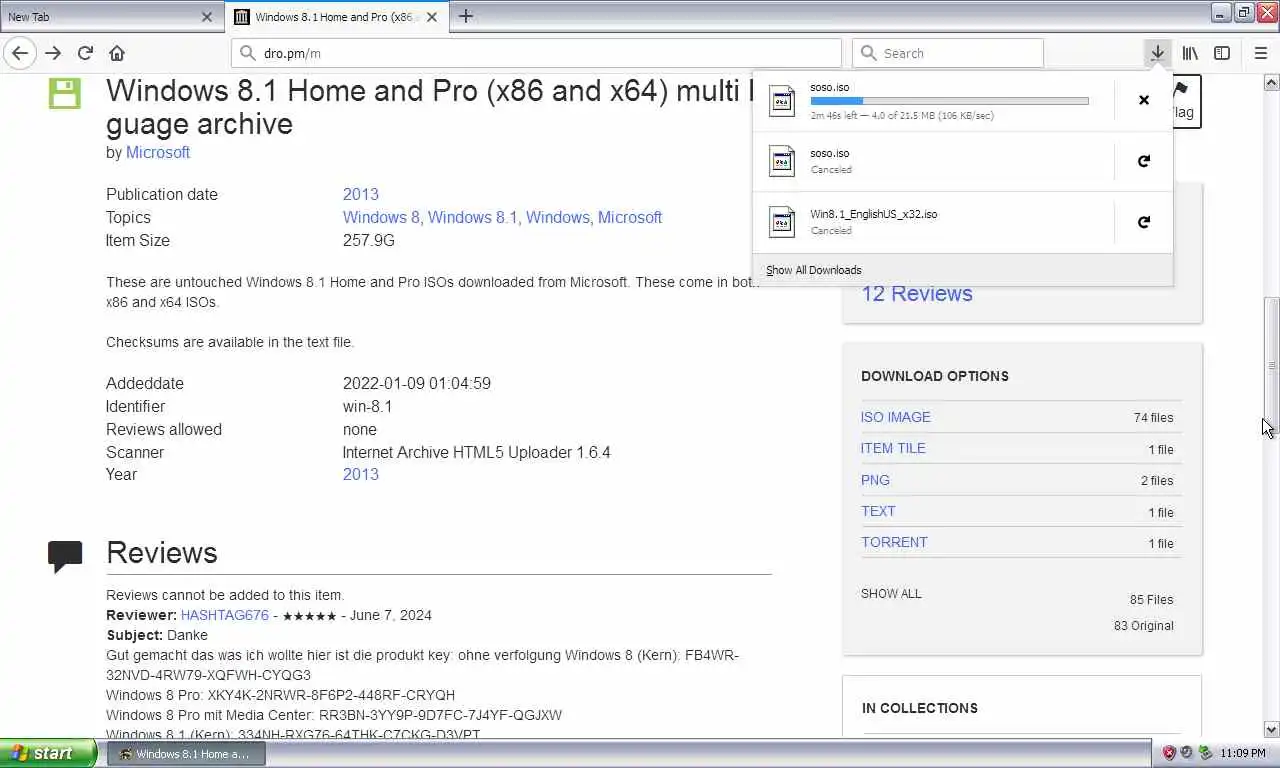This screenshot has width=1280, height=768.
Task: Open the TEXT download option
Action: (x=878, y=511)
